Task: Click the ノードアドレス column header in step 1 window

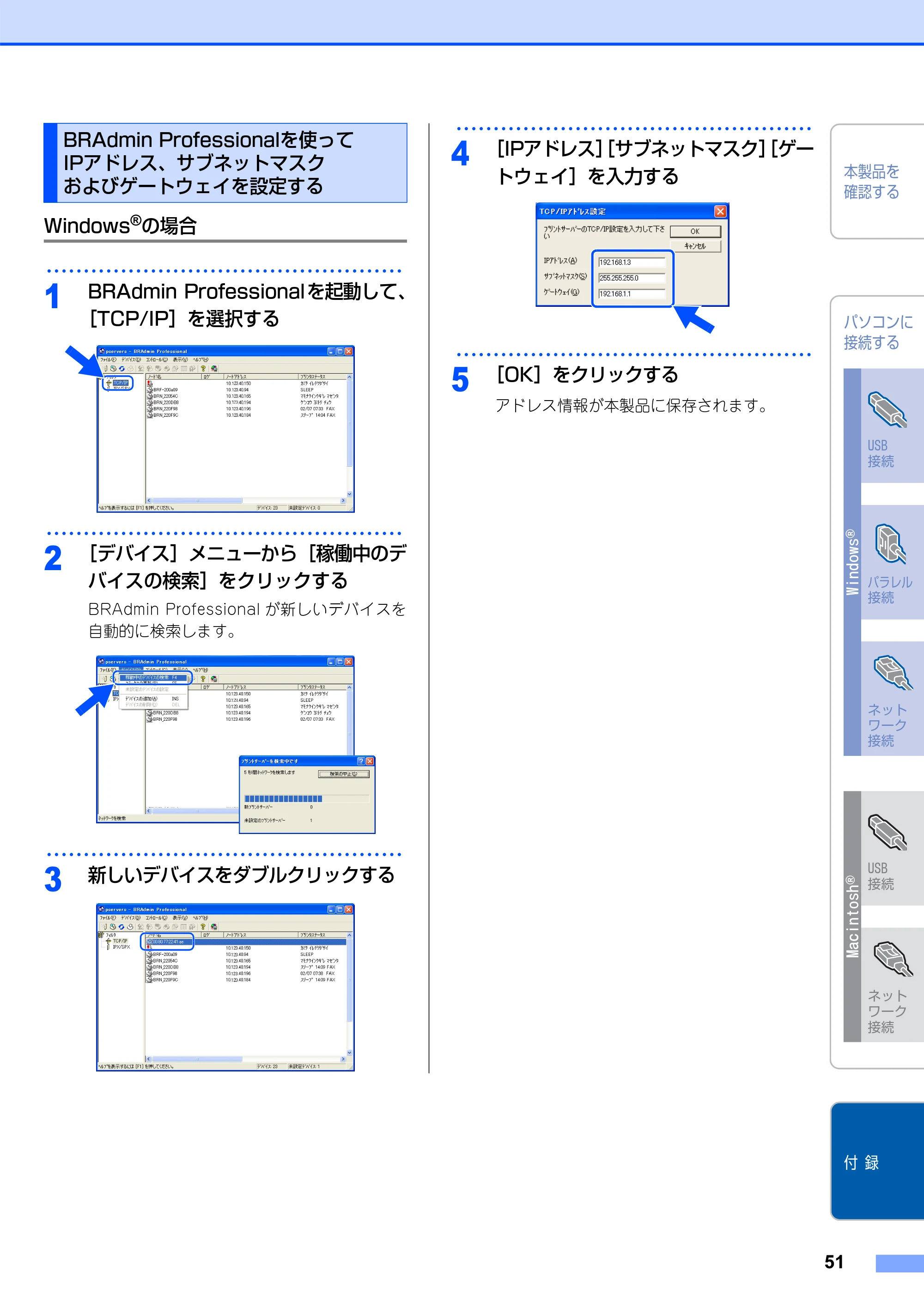Action: tap(261, 377)
